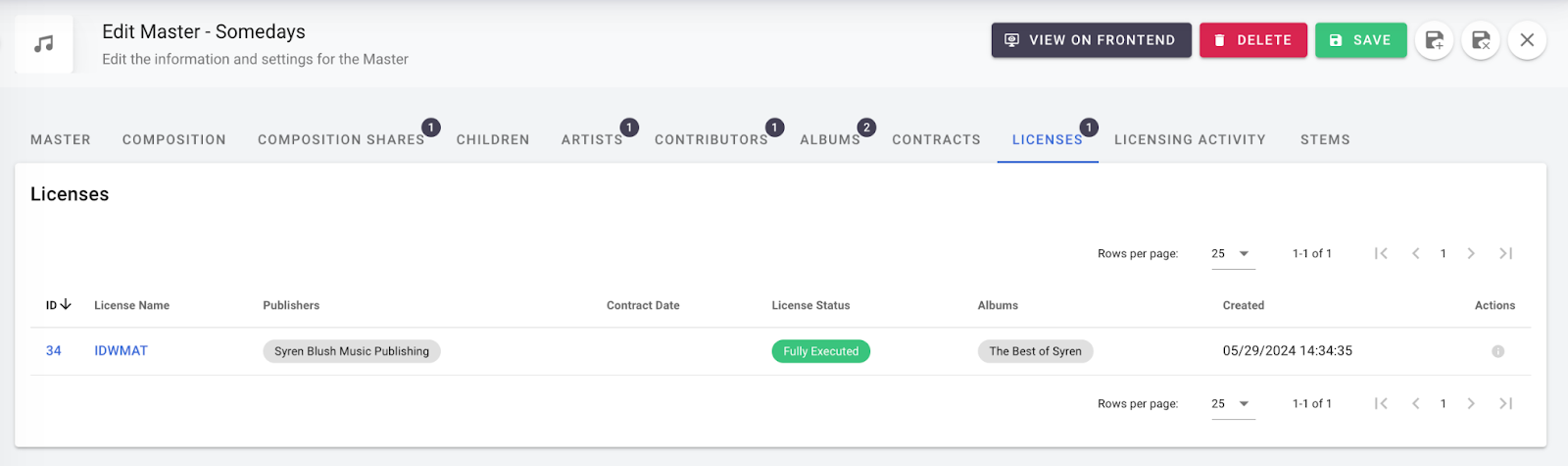1568x466 pixels.
Task: Click the red Delete button
Action: [1252, 40]
